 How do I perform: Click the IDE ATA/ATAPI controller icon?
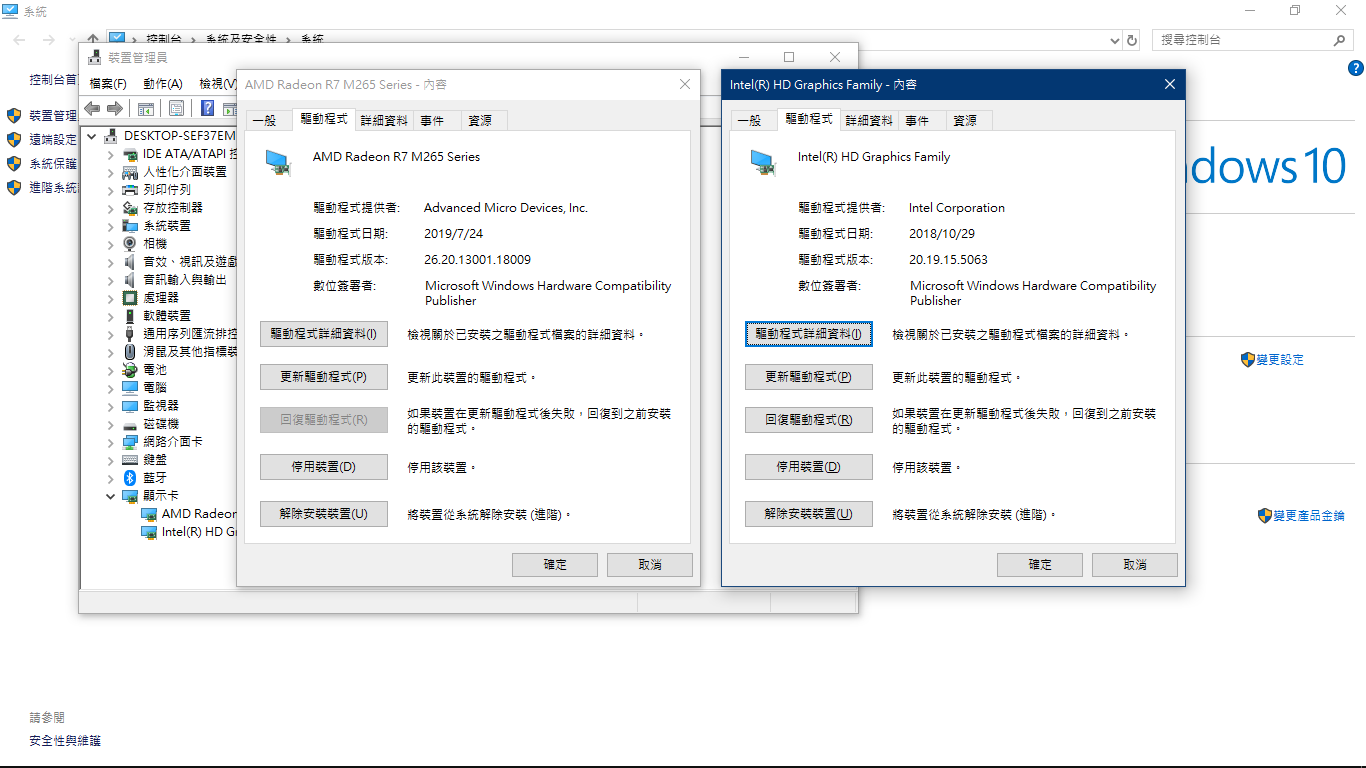[130, 154]
